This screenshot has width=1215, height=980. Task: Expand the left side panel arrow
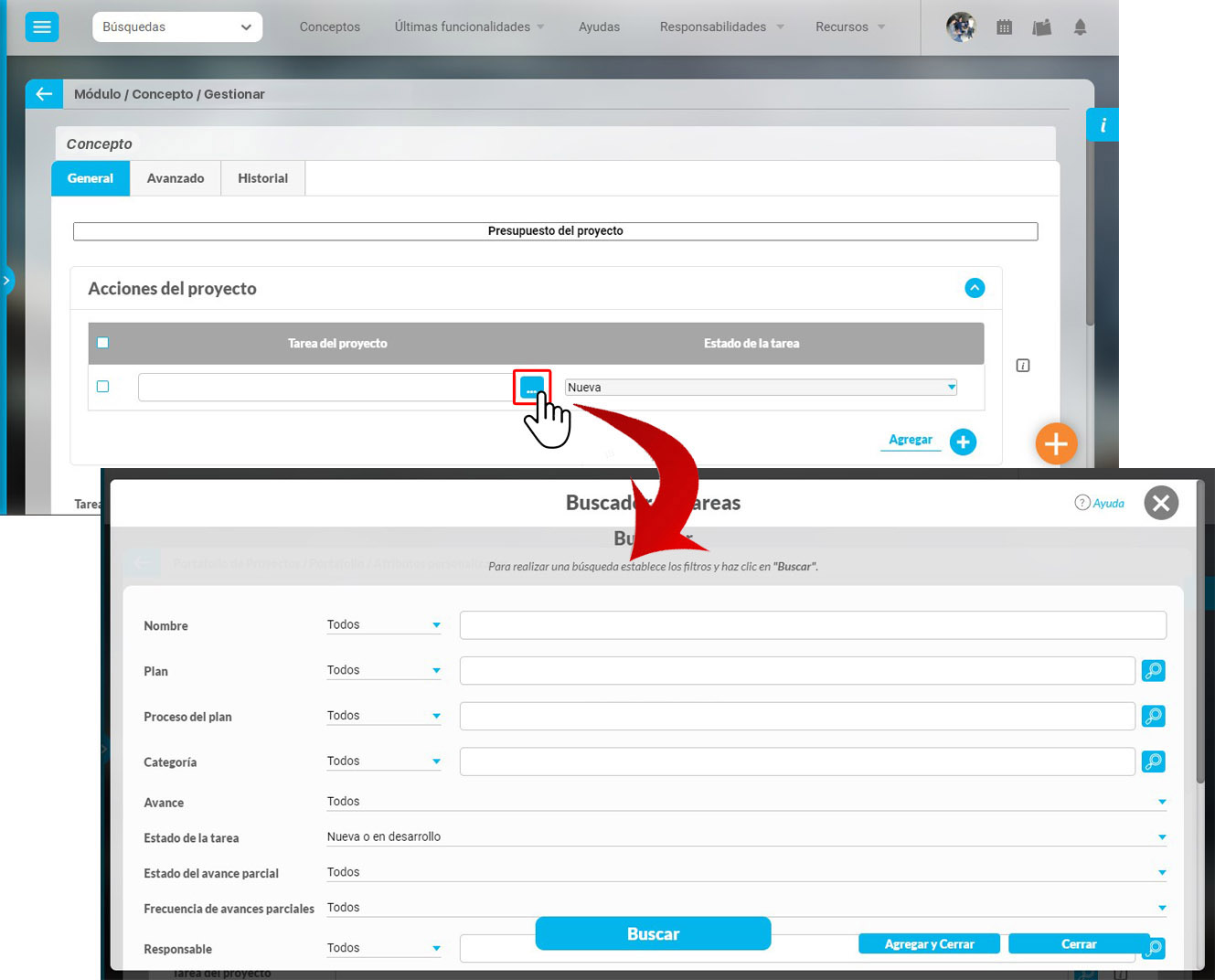point(6,281)
